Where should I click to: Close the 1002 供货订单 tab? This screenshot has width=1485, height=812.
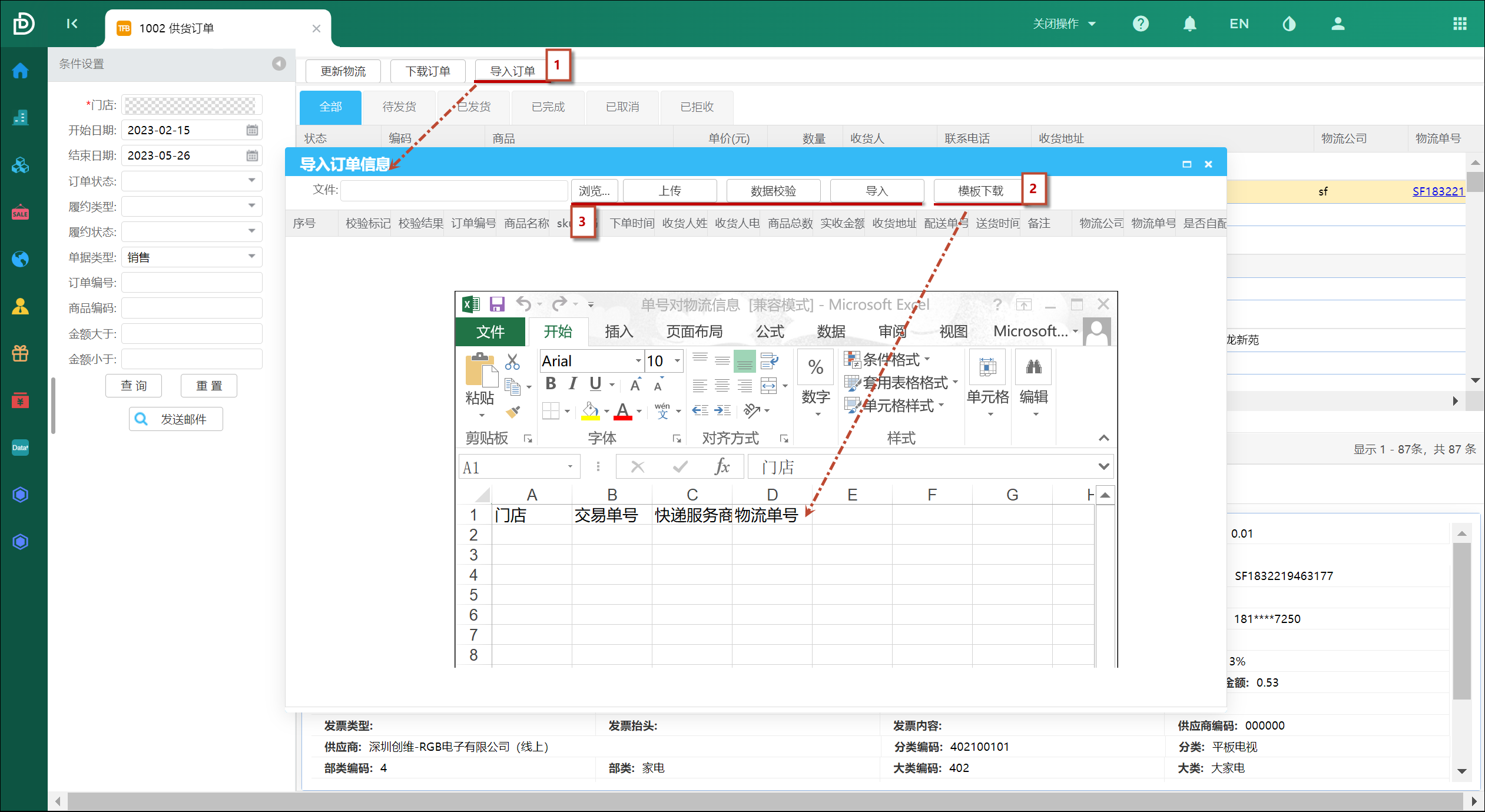(x=316, y=28)
